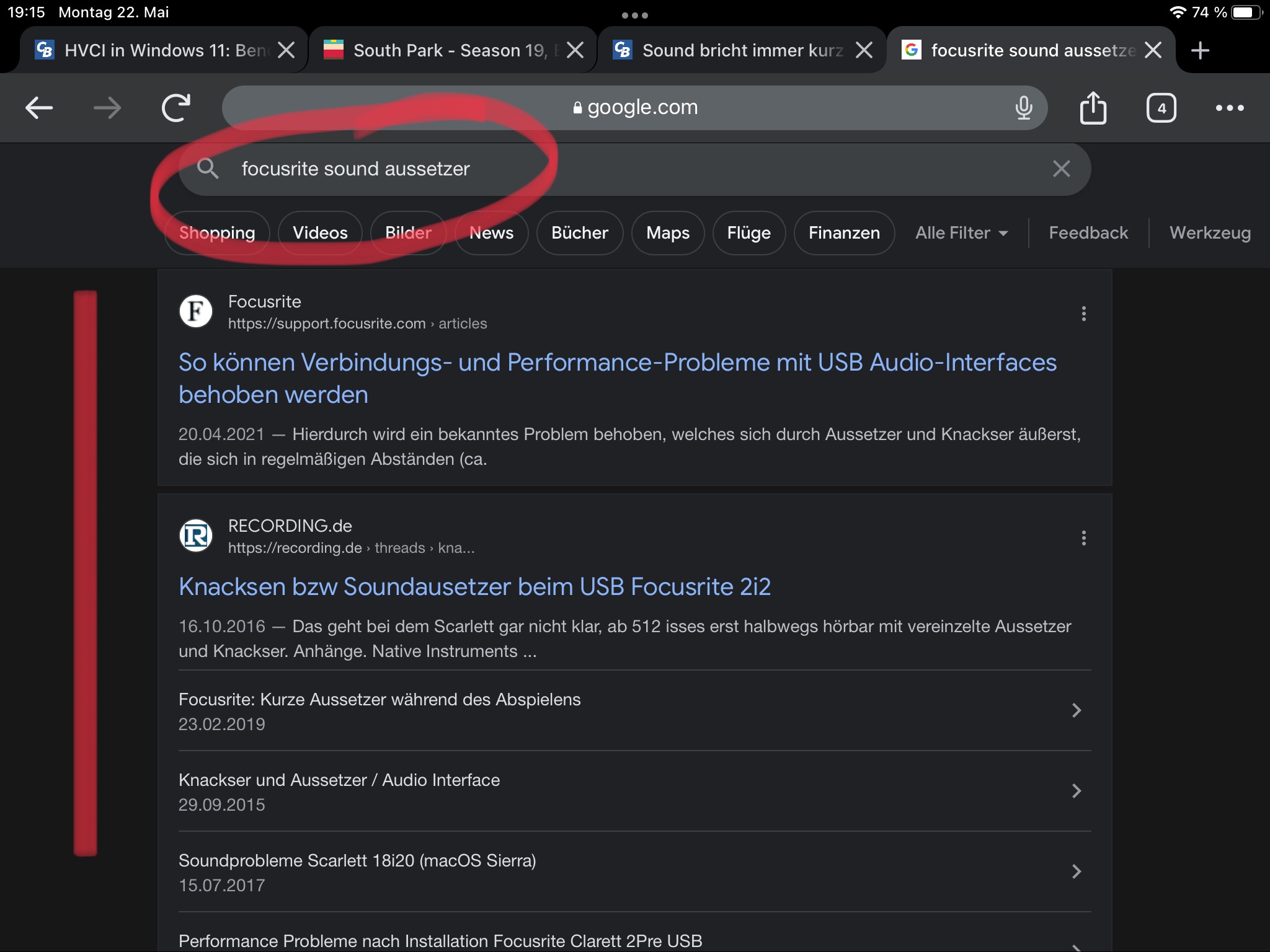Open the browser three-dot more menu

coord(1229,108)
